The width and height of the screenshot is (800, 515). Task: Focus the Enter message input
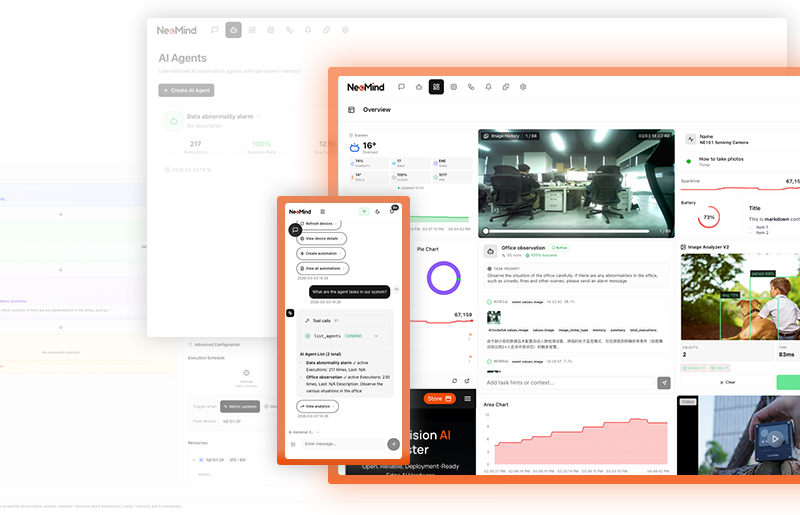(x=342, y=444)
